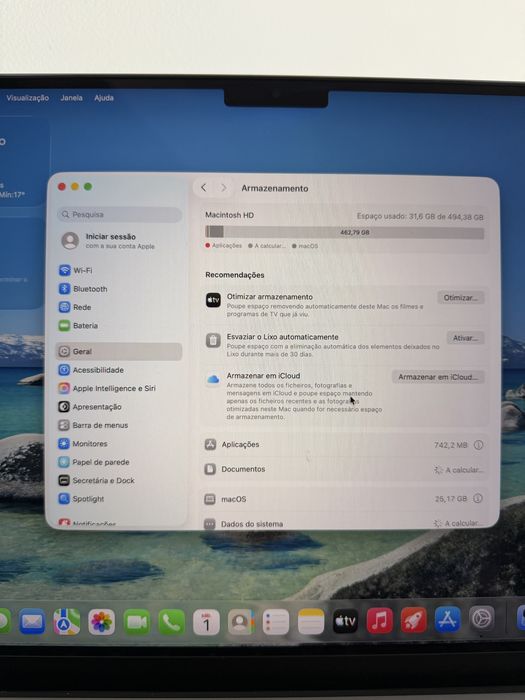Open the Visualização menu
Screen dimensions: 525x700
27,98
